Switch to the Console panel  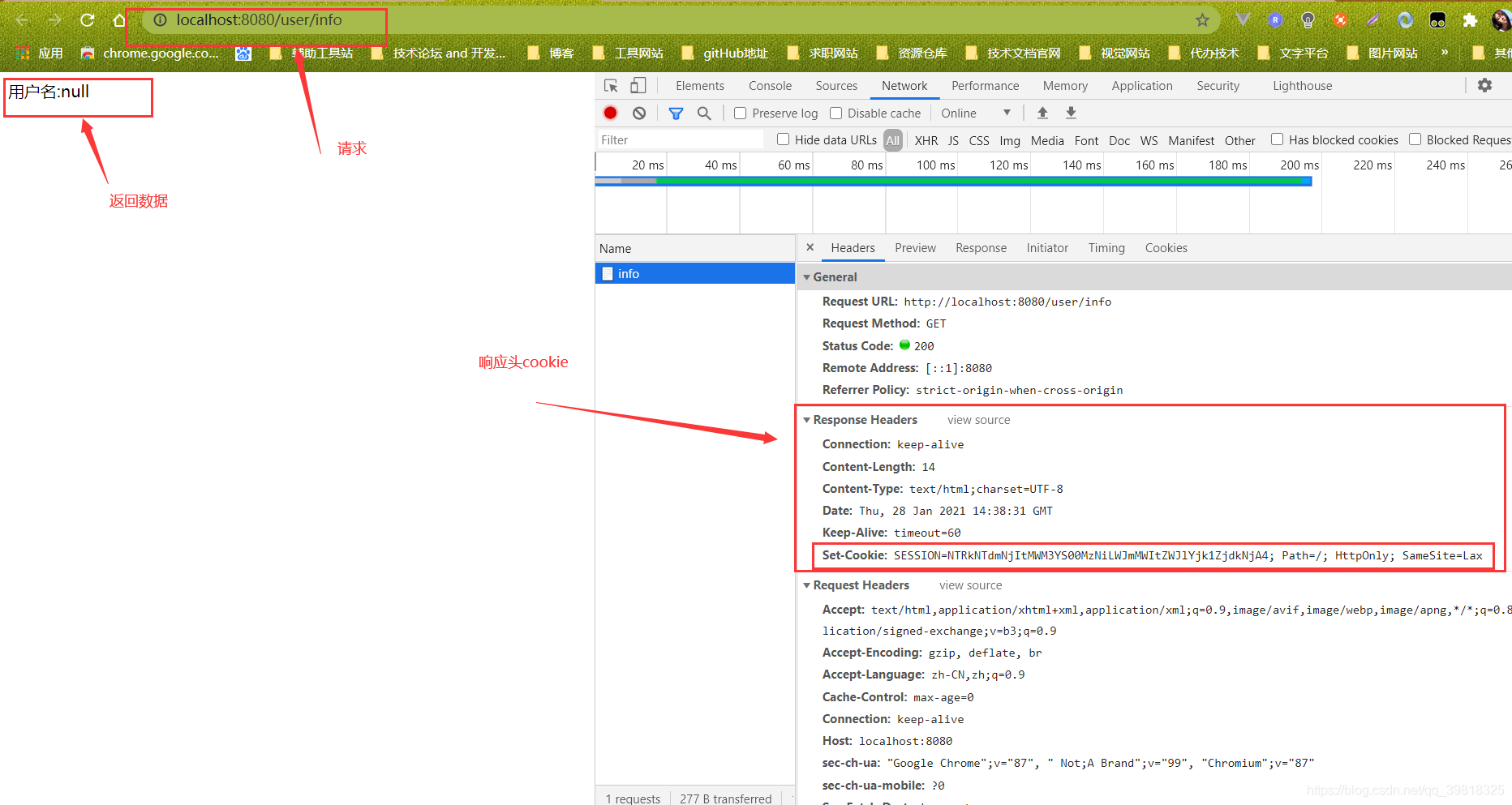(770, 85)
